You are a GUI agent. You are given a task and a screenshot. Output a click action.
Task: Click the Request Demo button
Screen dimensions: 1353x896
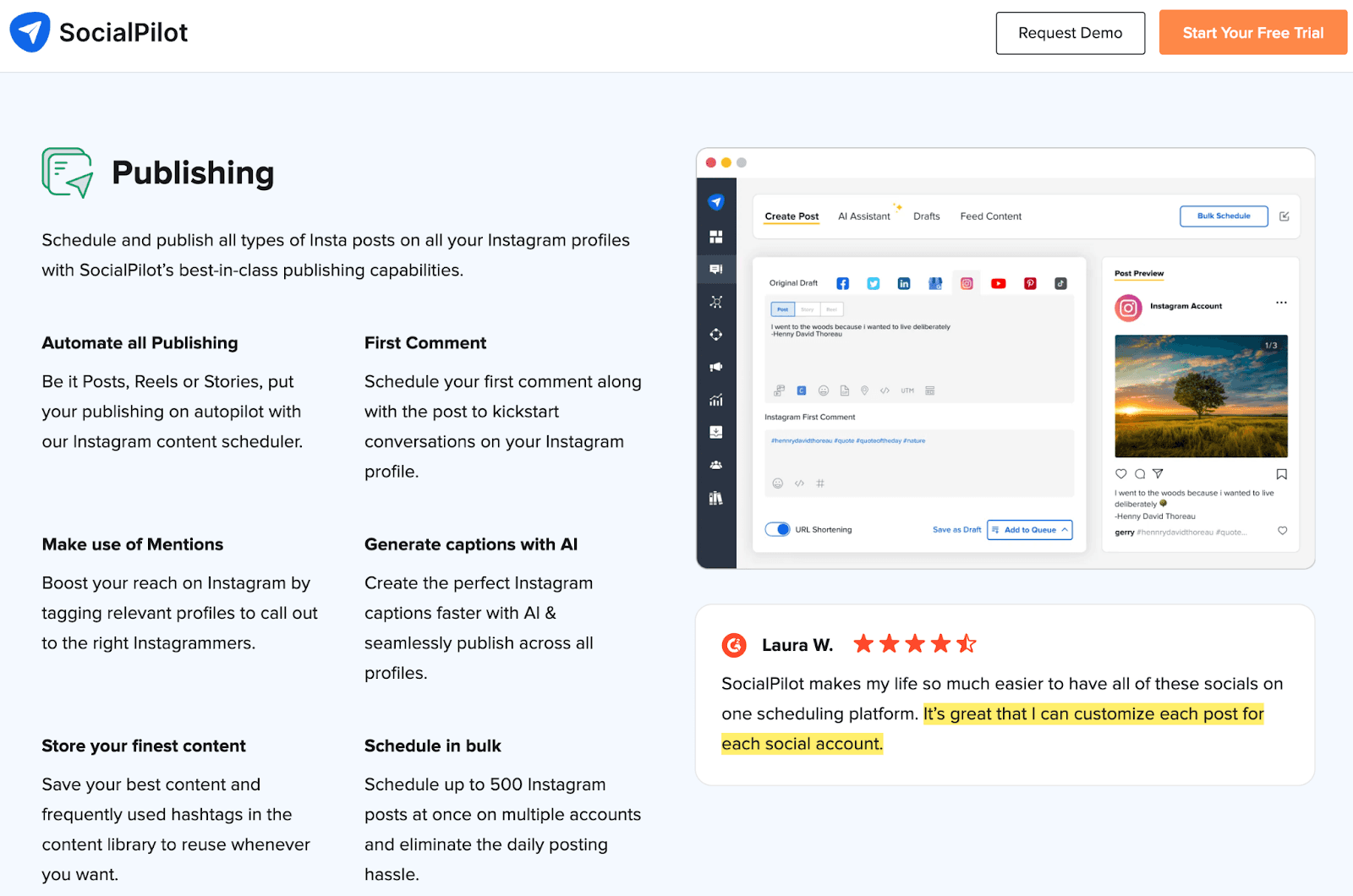click(x=1071, y=33)
